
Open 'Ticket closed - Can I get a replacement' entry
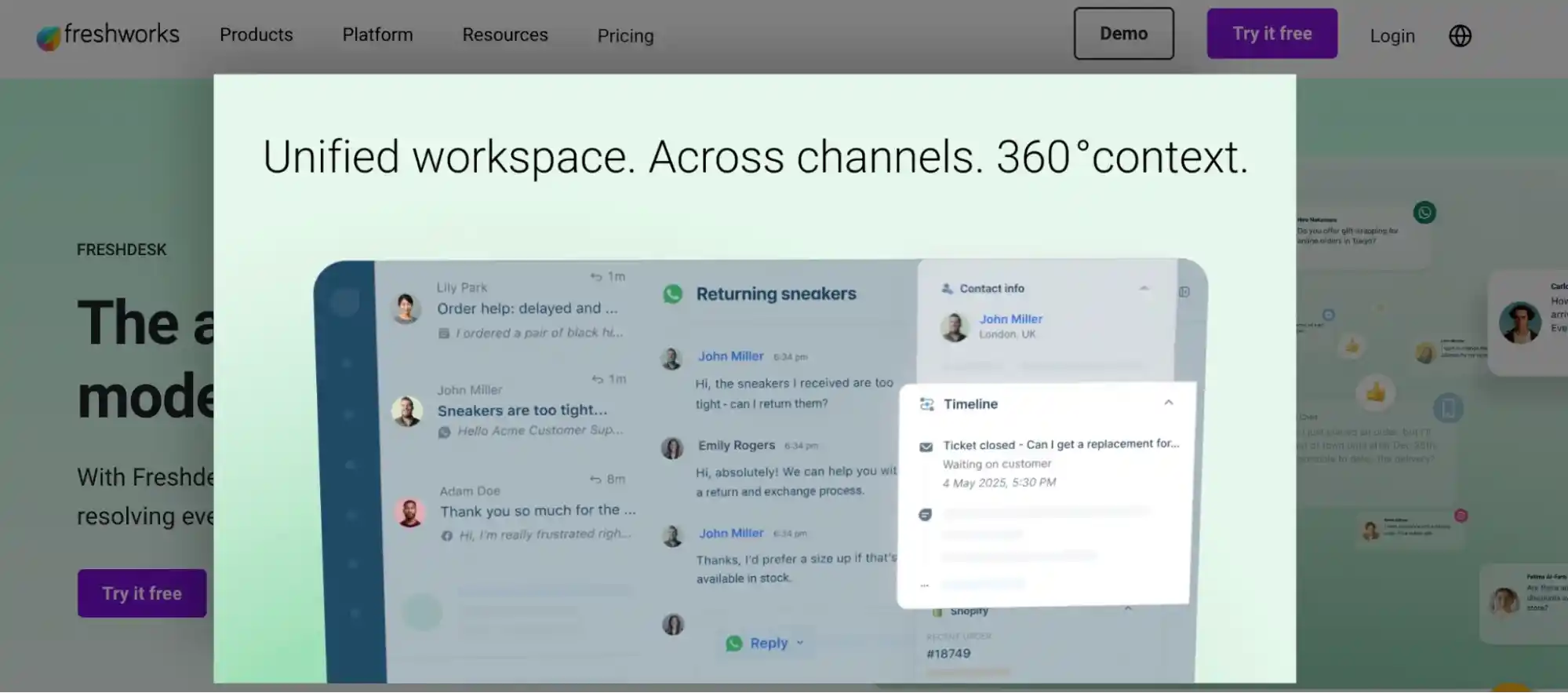tap(1060, 444)
